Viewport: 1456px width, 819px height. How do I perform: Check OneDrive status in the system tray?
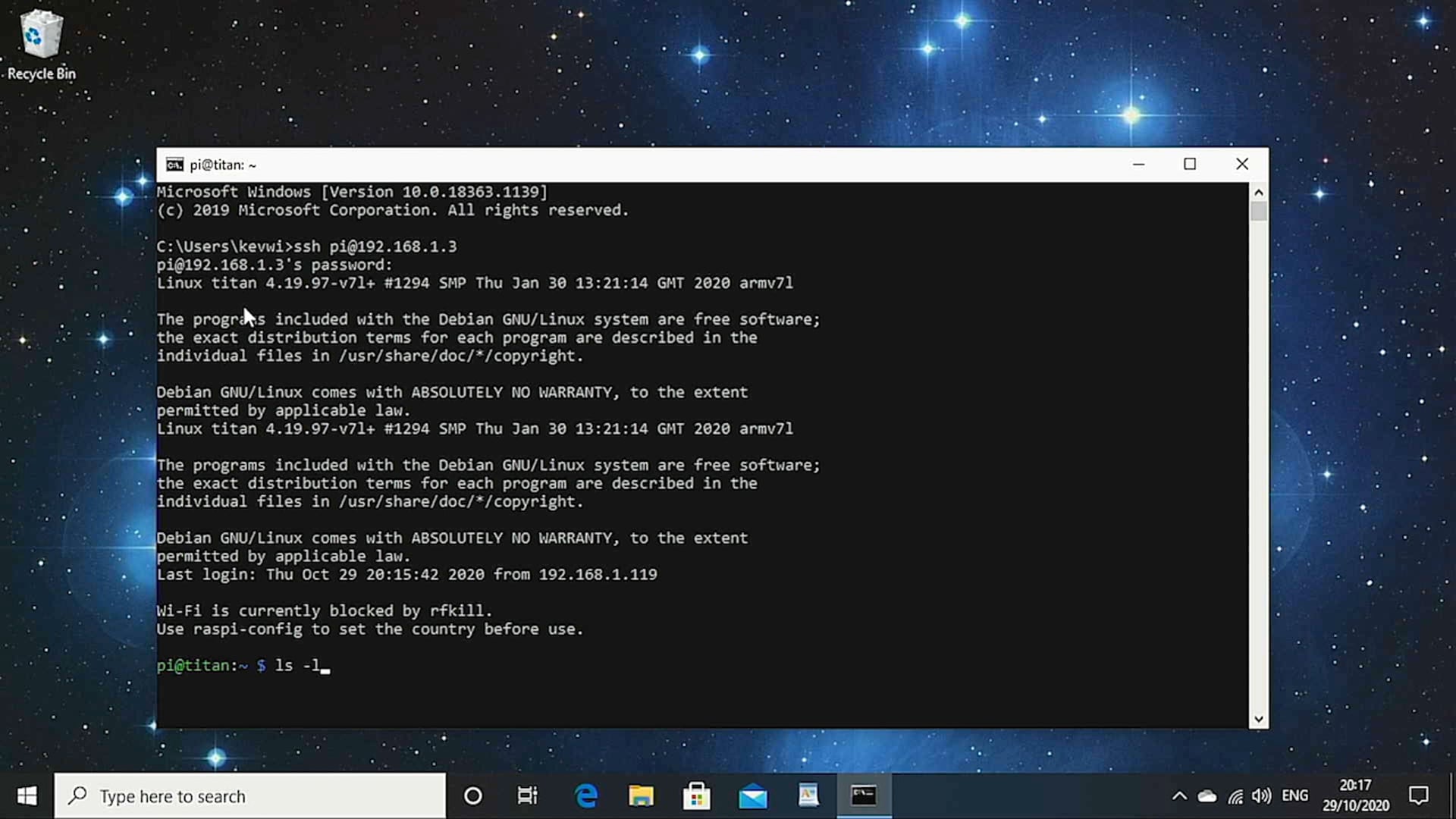[1208, 795]
